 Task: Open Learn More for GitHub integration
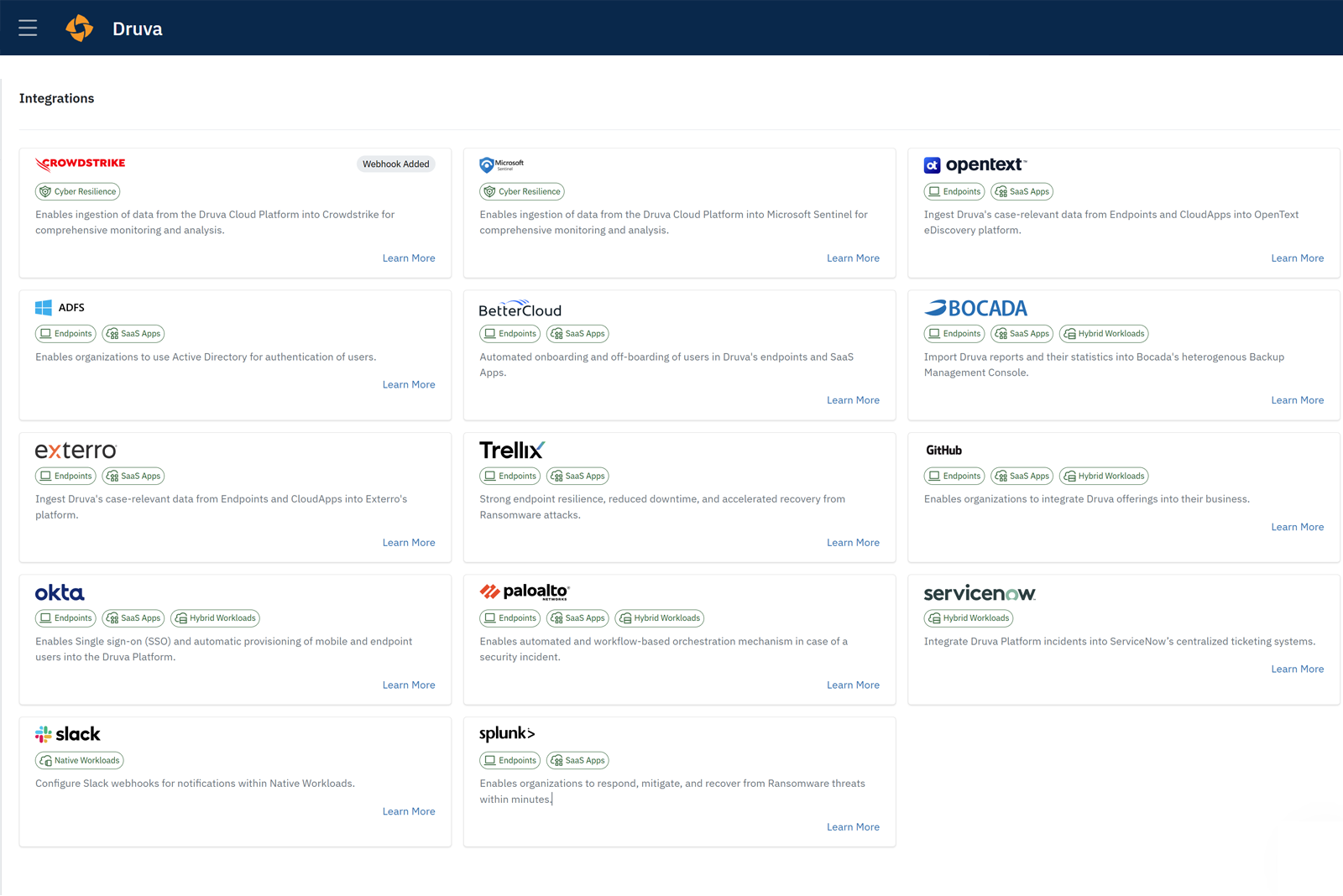pos(1297,527)
